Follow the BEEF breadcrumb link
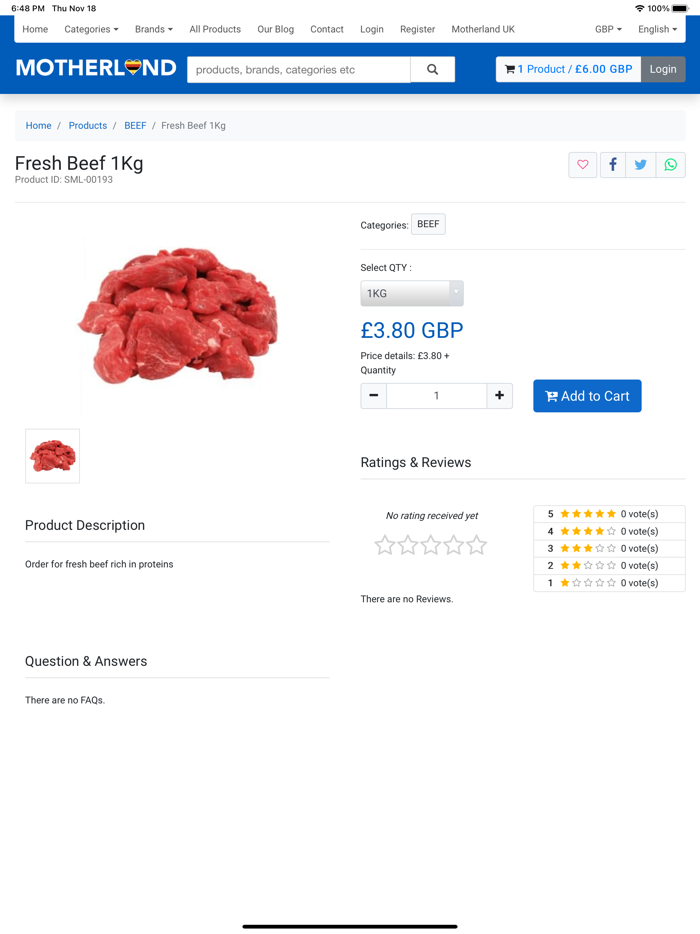The image size is (700, 934). click(135, 126)
